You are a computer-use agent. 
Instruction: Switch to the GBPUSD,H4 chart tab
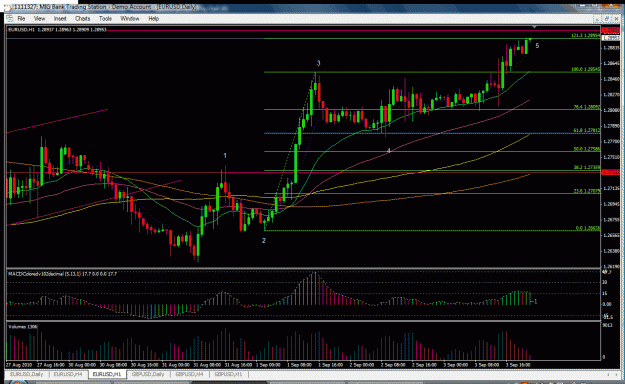(189, 374)
